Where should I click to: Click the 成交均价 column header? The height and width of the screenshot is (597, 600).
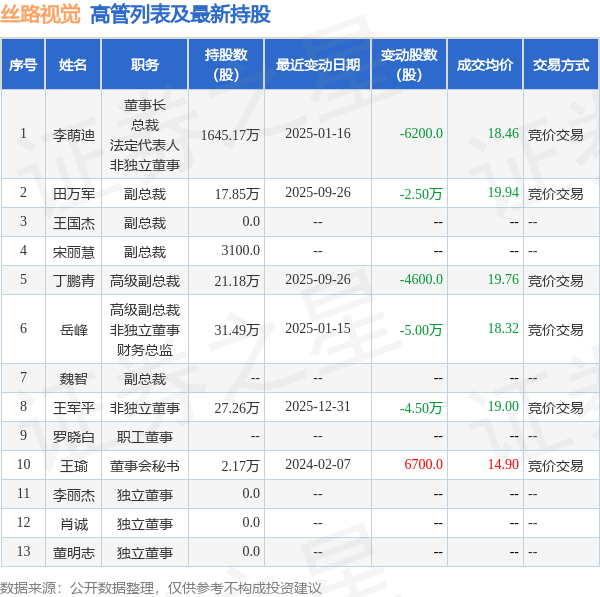(x=485, y=65)
